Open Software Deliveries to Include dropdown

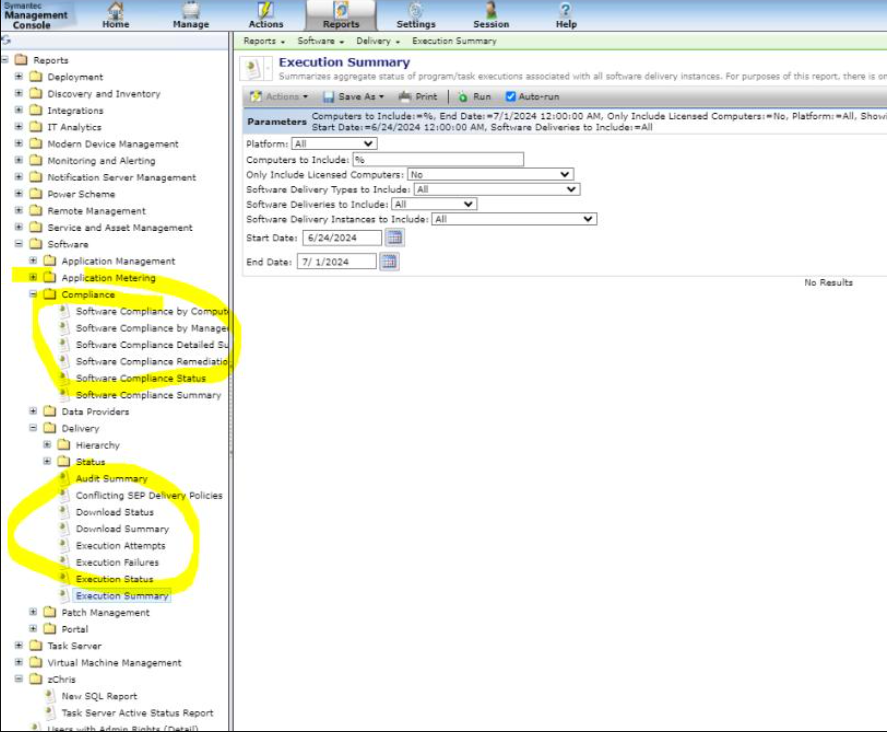pos(434,204)
